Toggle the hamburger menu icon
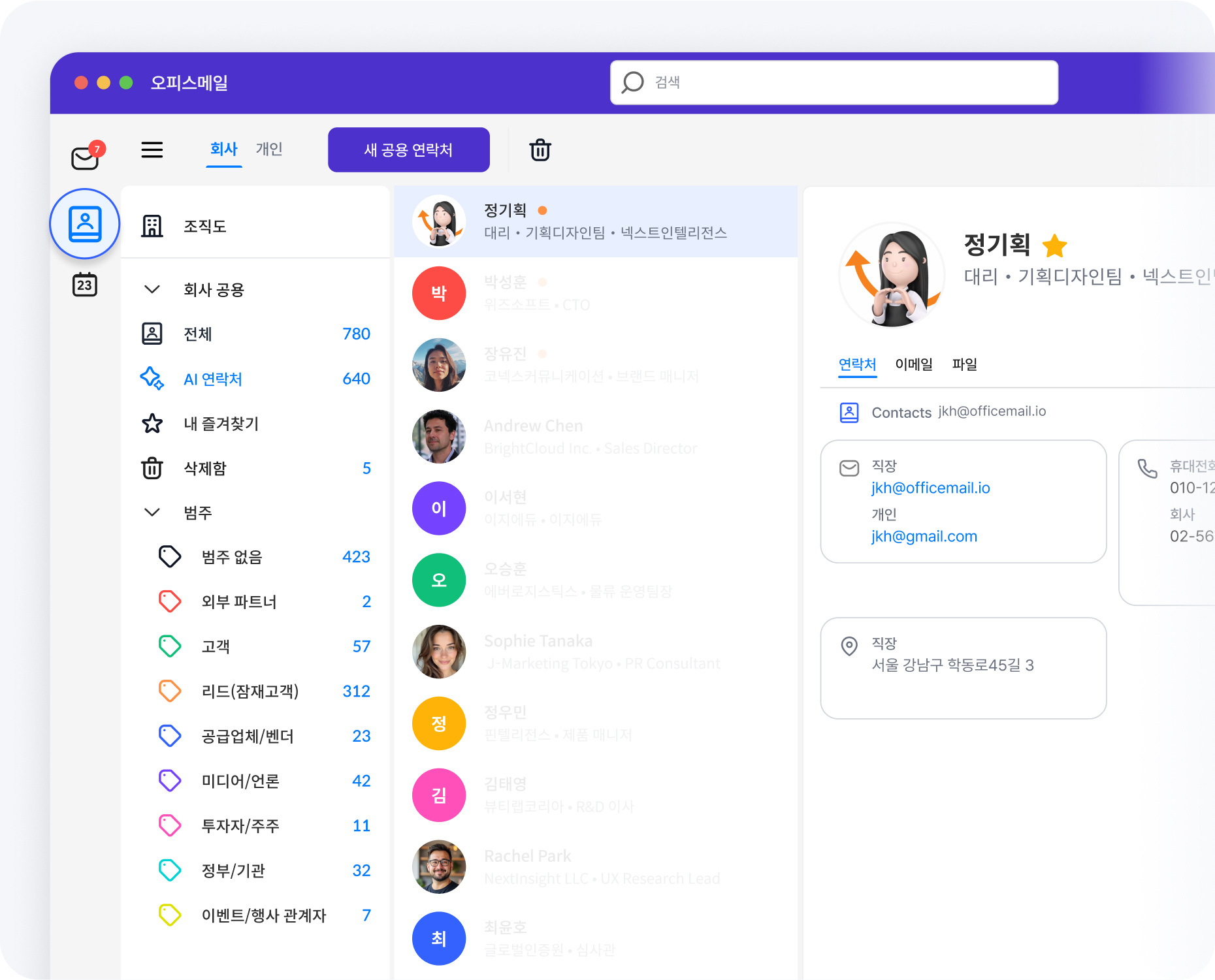The image size is (1215, 980). [x=152, y=150]
